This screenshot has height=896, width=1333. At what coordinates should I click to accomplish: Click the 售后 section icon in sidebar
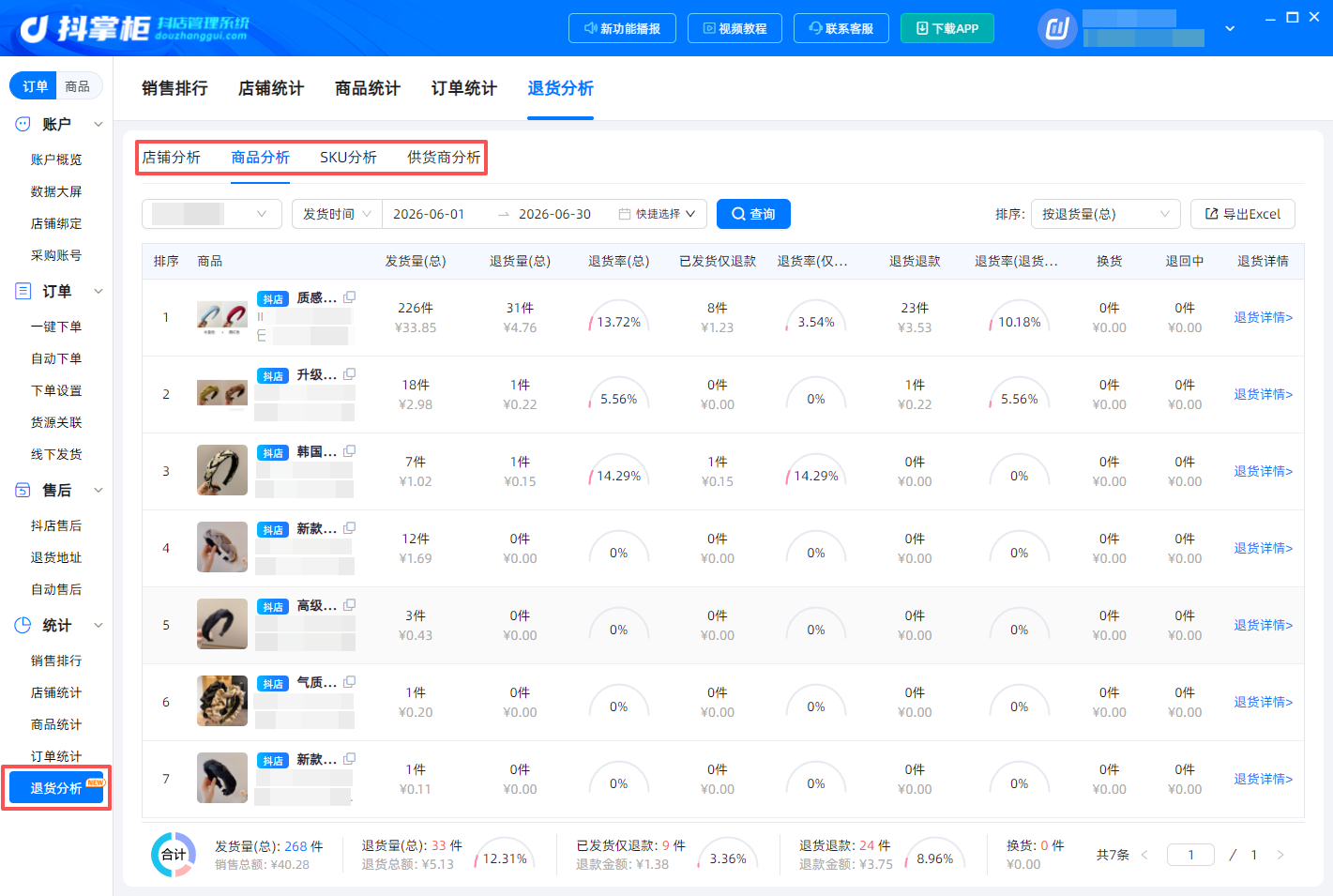tap(23, 490)
